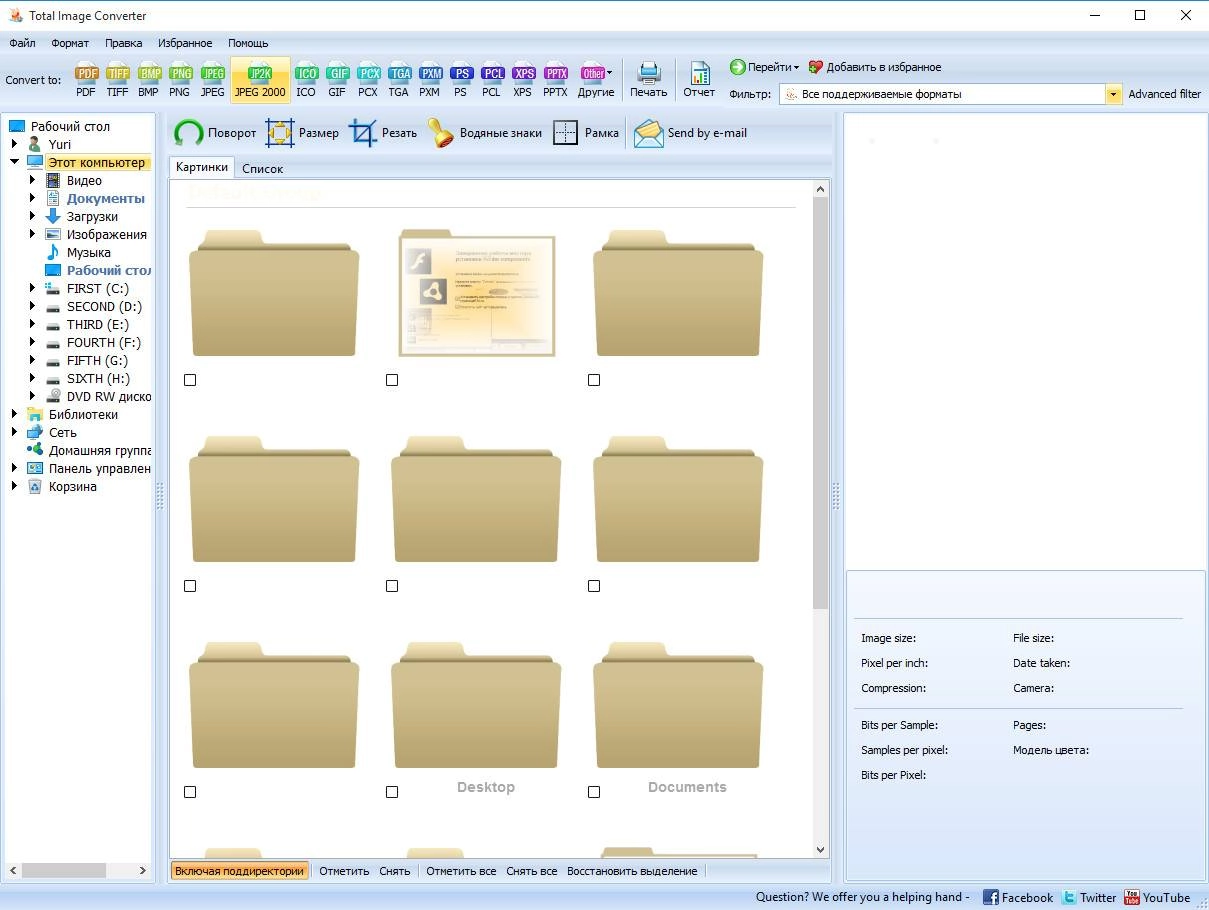Check the screenshot thumbnail's checkbox
1209x910 pixels.
click(392, 380)
